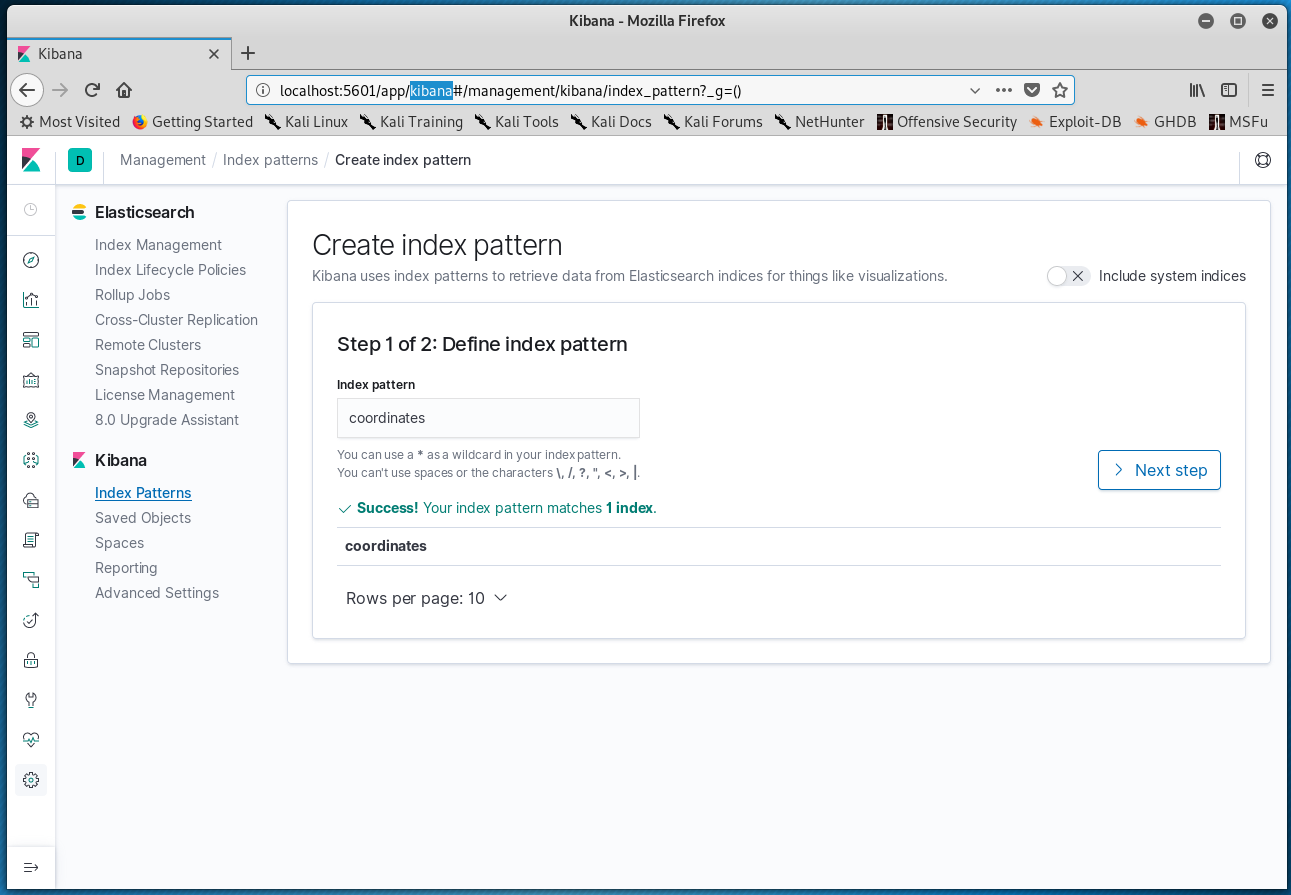The width and height of the screenshot is (1291, 895).
Task: Open Management gear icon in the sidebar
Action: click(x=31, y=780)
